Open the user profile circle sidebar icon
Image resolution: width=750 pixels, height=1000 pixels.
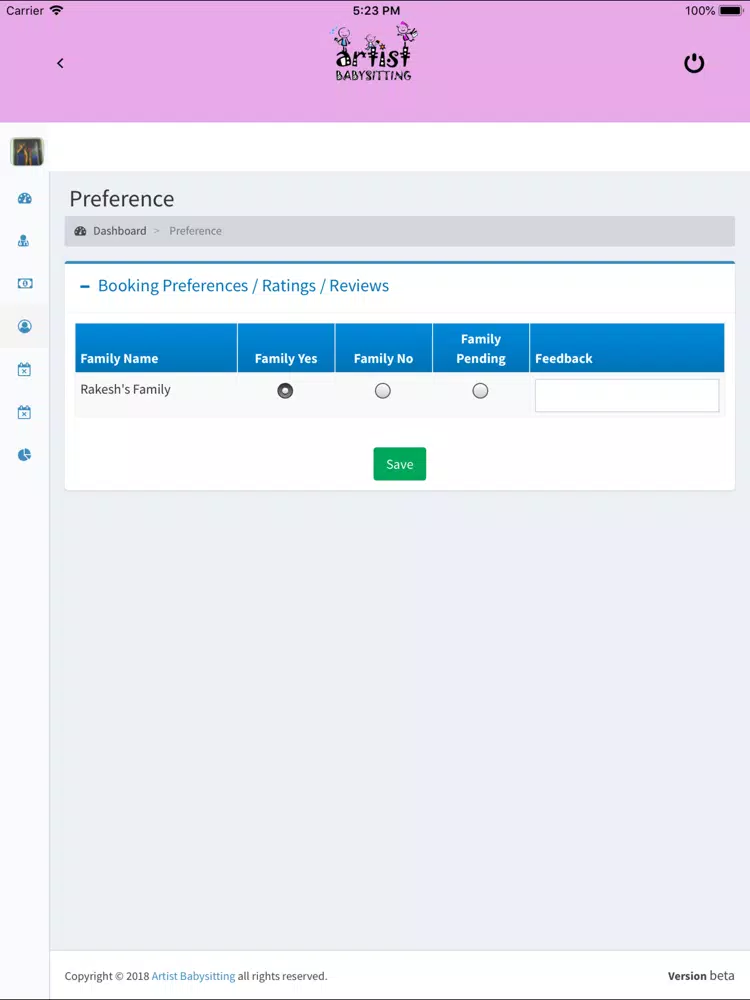coord(25,327)
